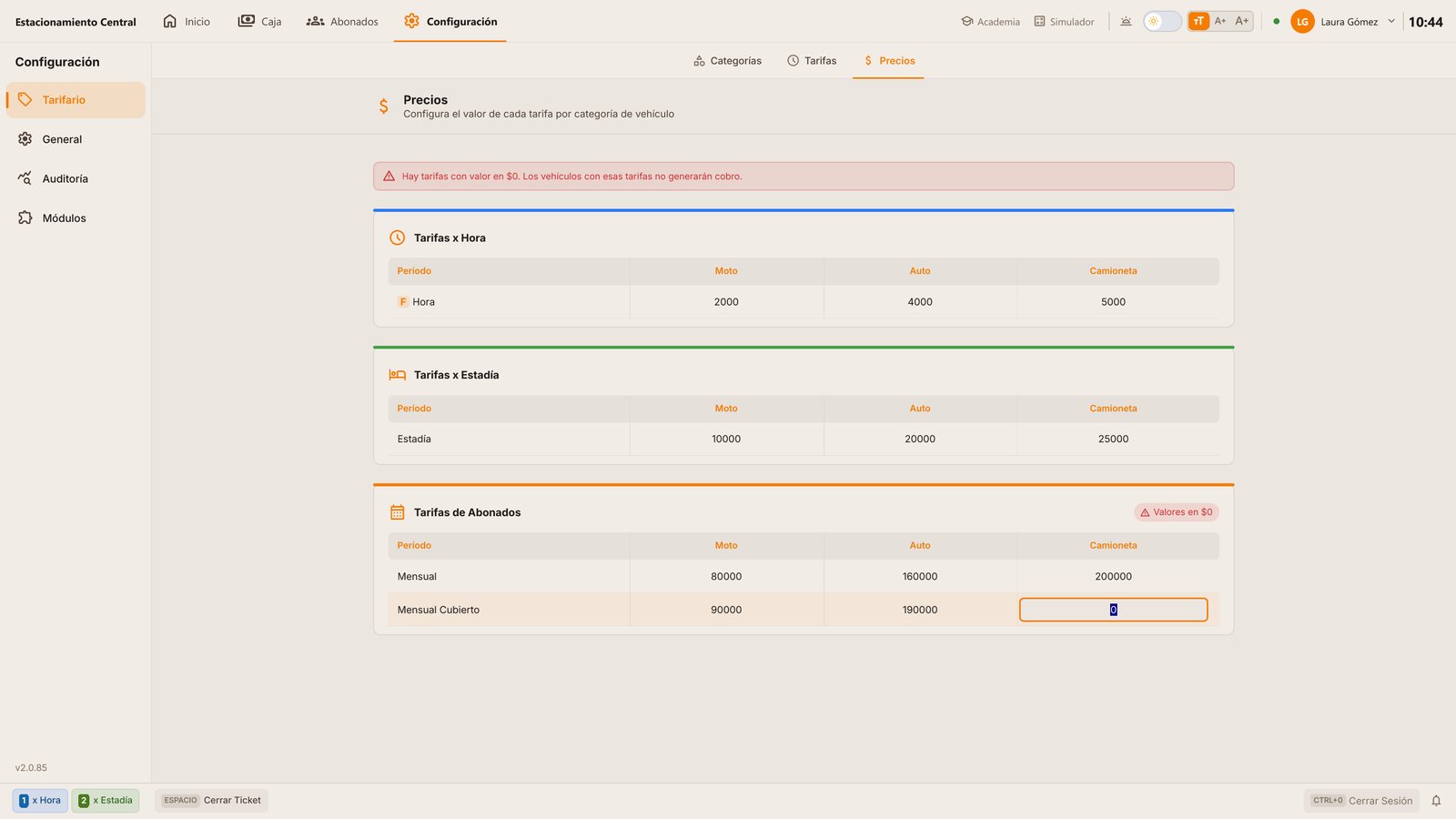Image resolution: width=1456 pixels, height=819 pixels.
Task: Go to Abonados in top navigation
Action: [342, 21]
